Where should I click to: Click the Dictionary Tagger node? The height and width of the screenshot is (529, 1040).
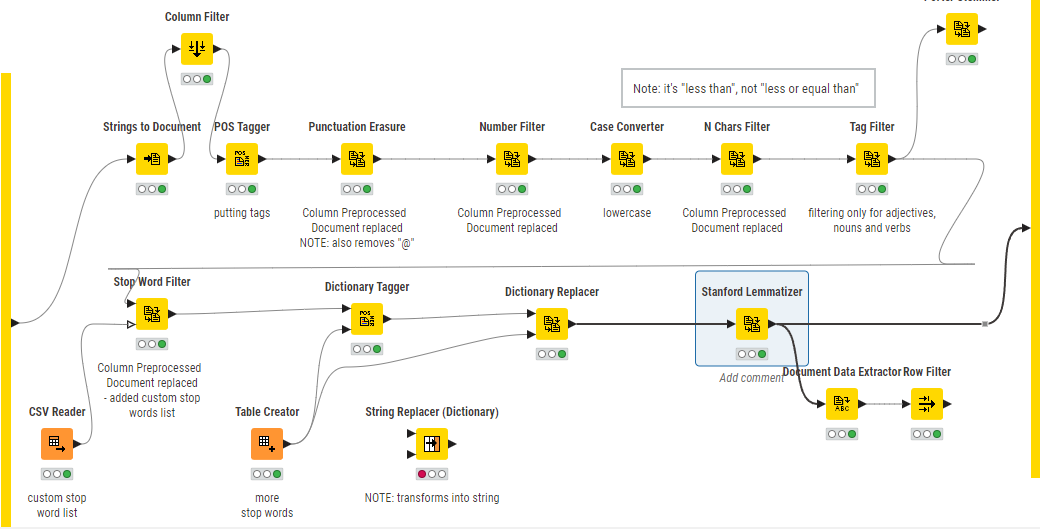pyautogui.click(x=367, y=319)
